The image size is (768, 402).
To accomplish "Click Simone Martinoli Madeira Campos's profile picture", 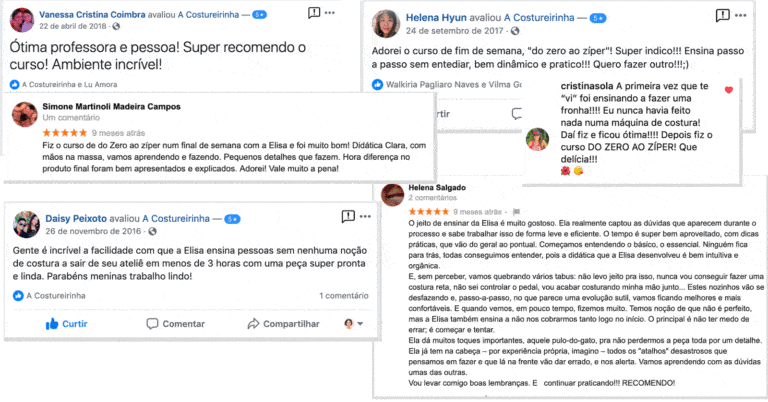I will point(24,114).
